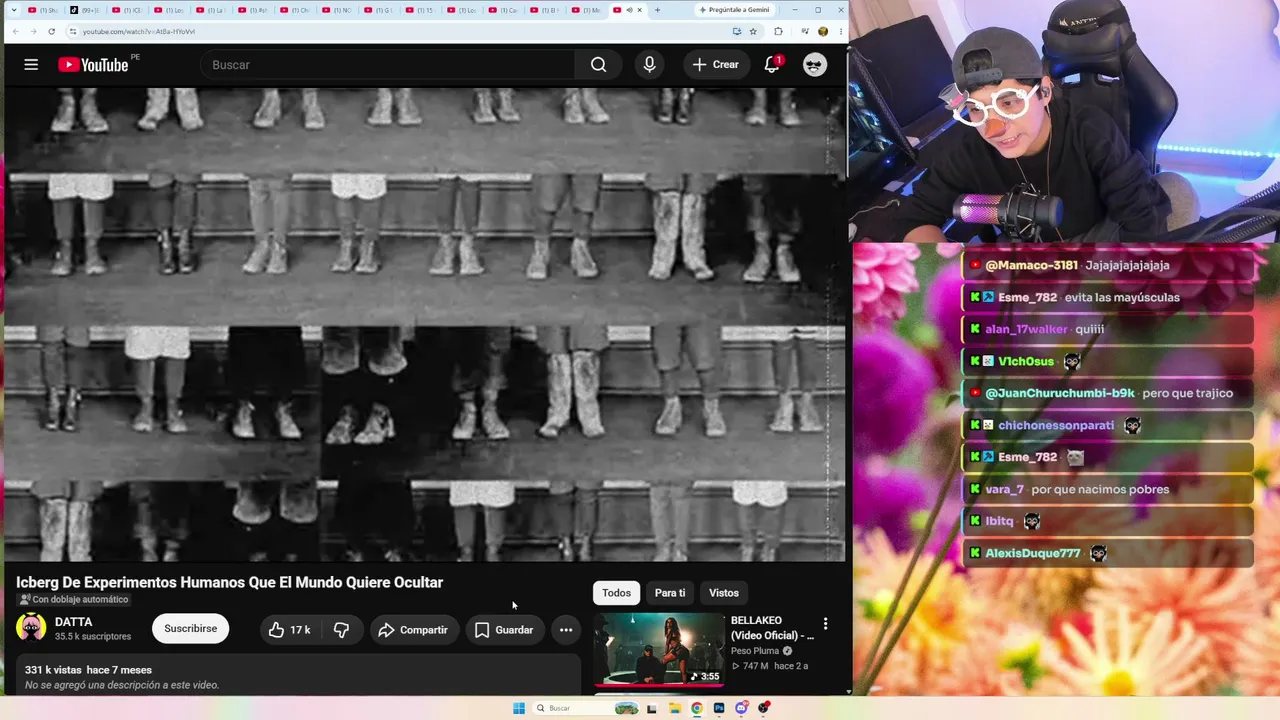Open Photoshop from the taskbar
This screenshot has width=1280, height=720.
[719, 708]
